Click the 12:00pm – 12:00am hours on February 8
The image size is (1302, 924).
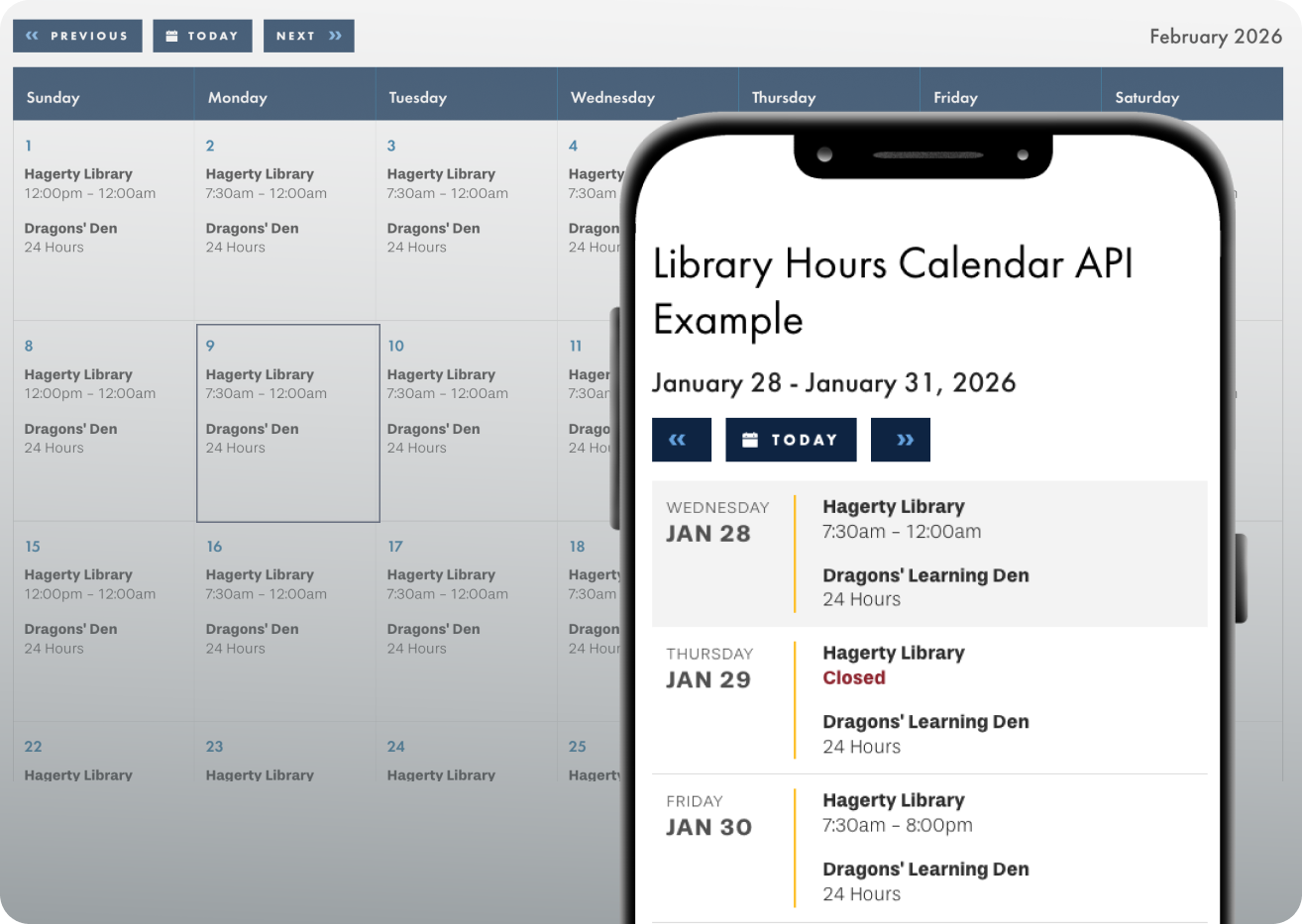(x=90, y=394)
